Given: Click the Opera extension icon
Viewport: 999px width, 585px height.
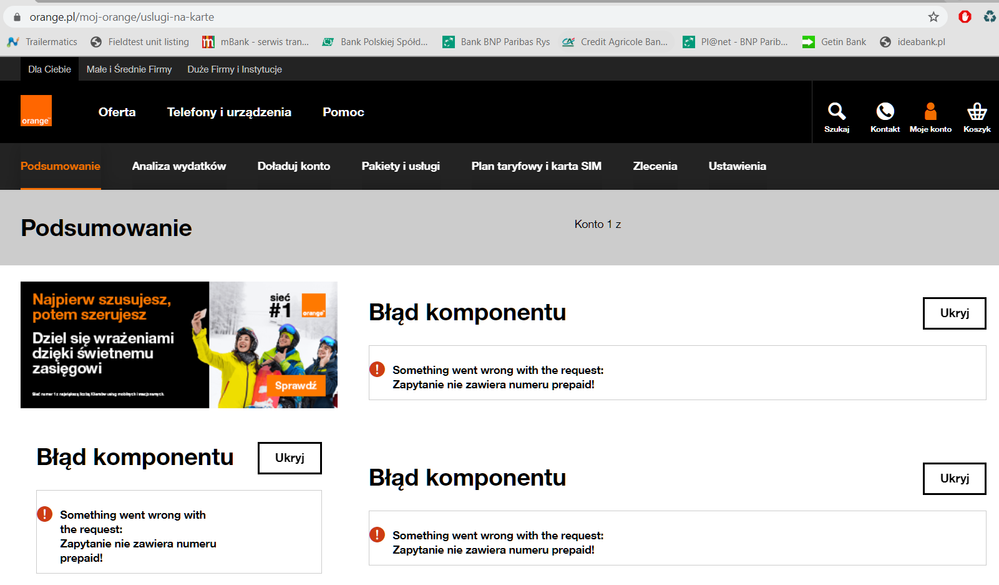Looking at the screenshot, I should click(x=965, y=17).
